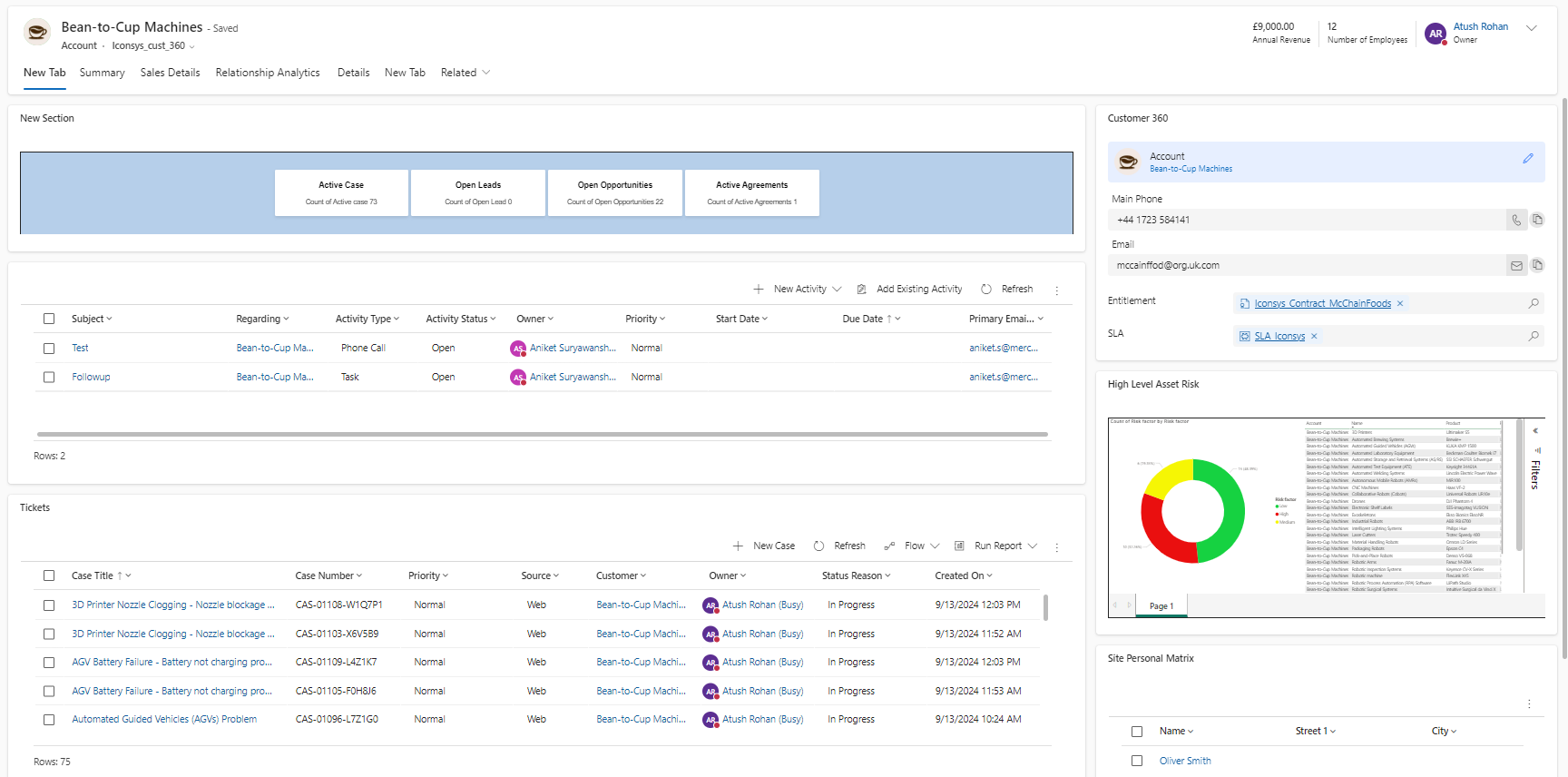Open Relationship Analytics tab
1568x777 pixels.
point(268,73)
